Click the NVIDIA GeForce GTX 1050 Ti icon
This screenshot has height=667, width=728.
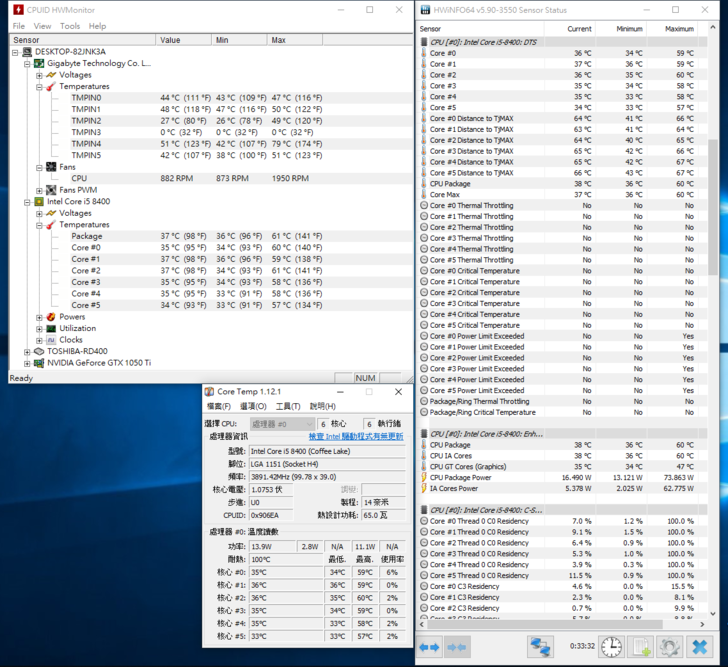[x=39, y=363]
